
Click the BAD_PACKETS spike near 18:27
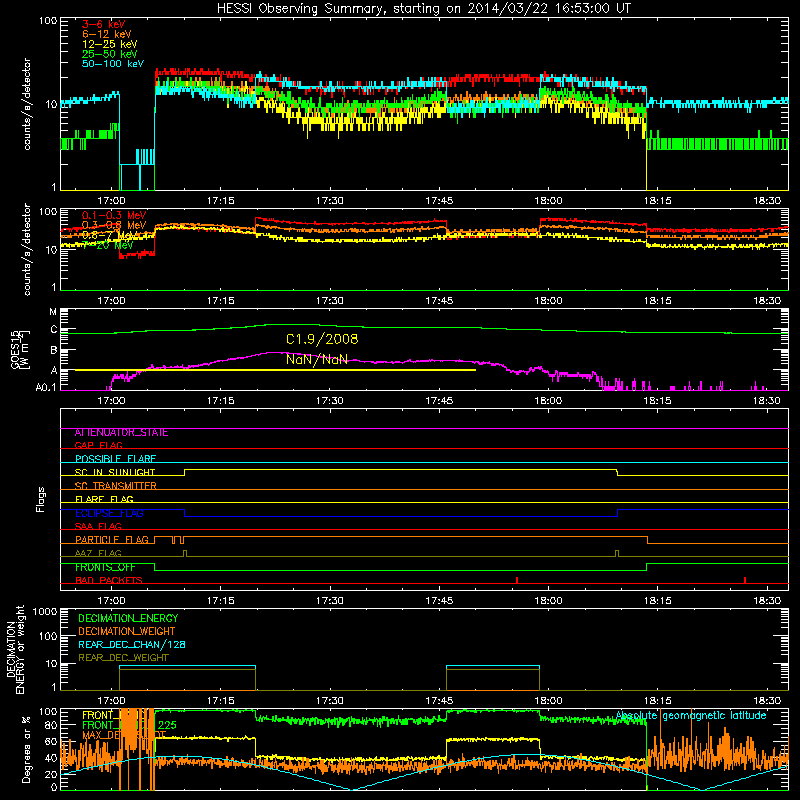(x=745, y=580)
